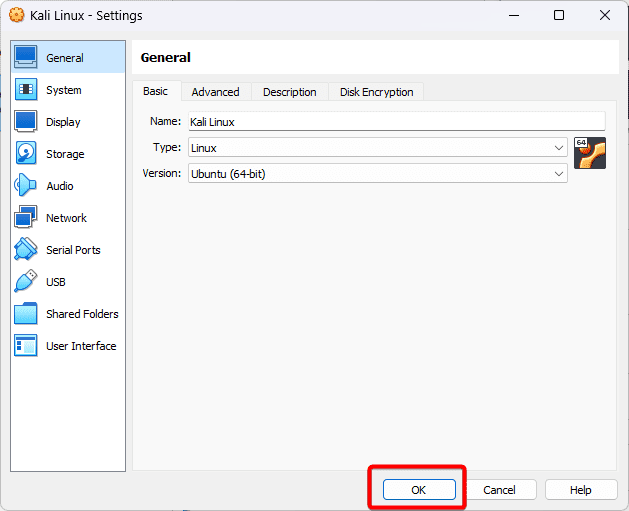Minimize the Settings window
This screenshot has width=629, height=511.
pos(514,15)
